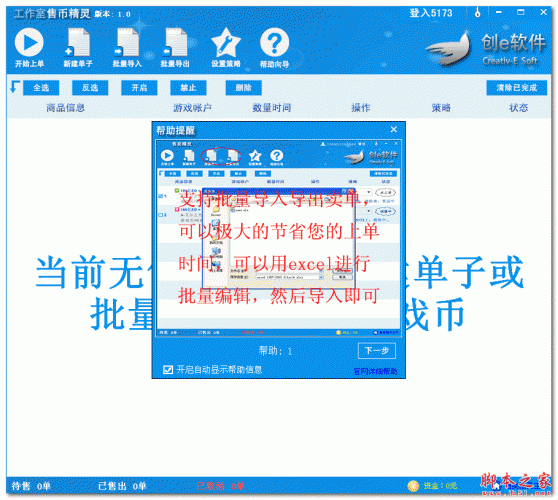Screen dimensions: 558x500
Task: Click the 操作 column header
Action: tap(360, 108)
